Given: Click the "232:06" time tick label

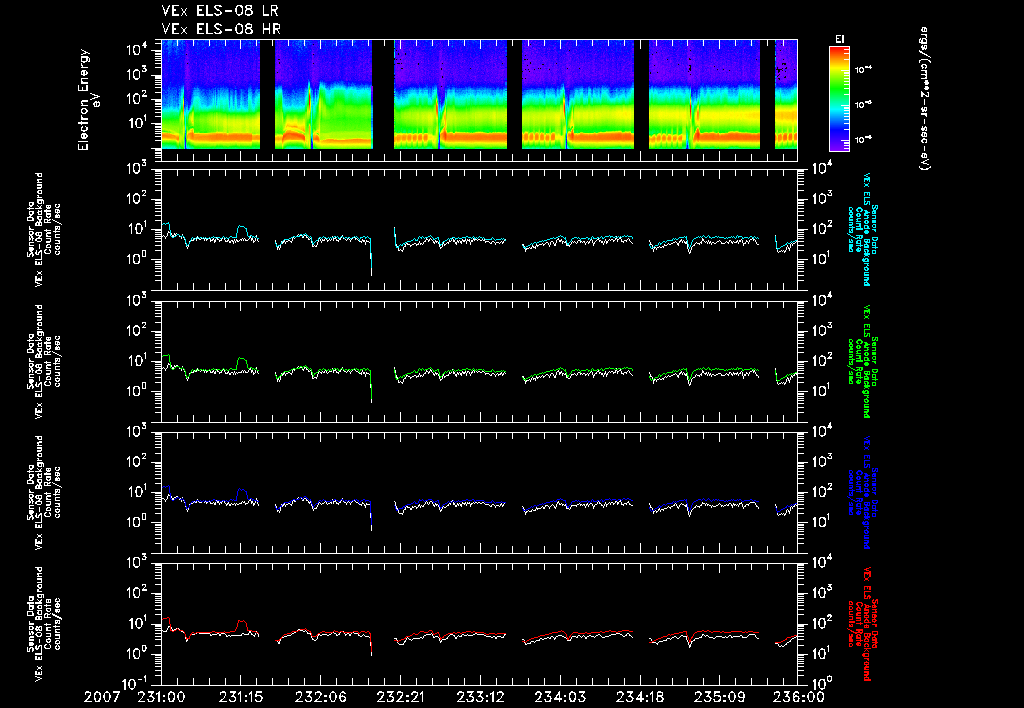Looking at the screenshot, I should [x=320, y=698].
